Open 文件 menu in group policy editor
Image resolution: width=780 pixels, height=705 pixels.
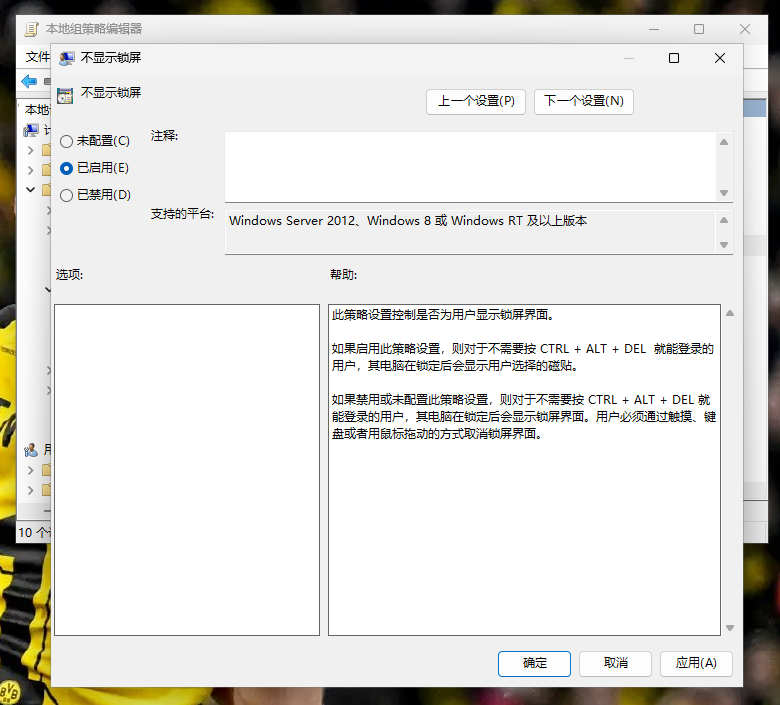point(38,57)
